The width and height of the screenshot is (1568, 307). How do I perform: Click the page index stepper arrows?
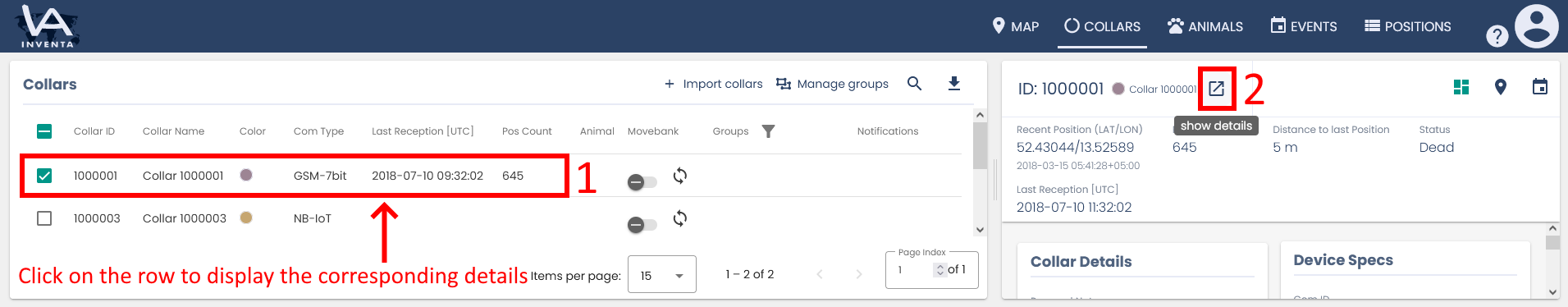940,270
